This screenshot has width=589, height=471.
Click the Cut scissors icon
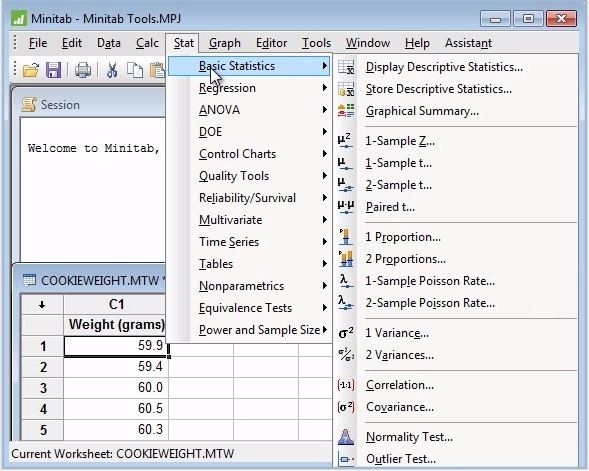pos(112,70)
